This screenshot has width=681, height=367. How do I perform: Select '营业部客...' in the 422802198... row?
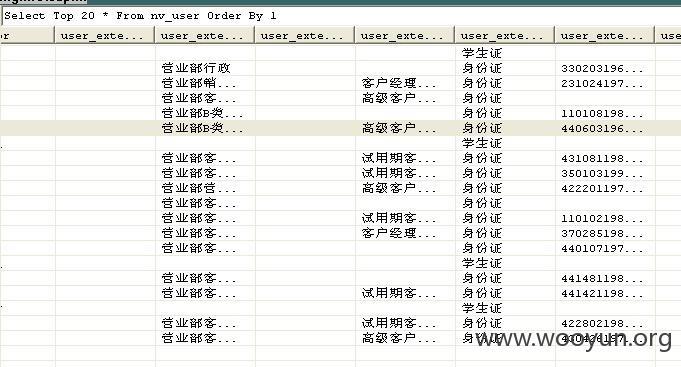198,324
